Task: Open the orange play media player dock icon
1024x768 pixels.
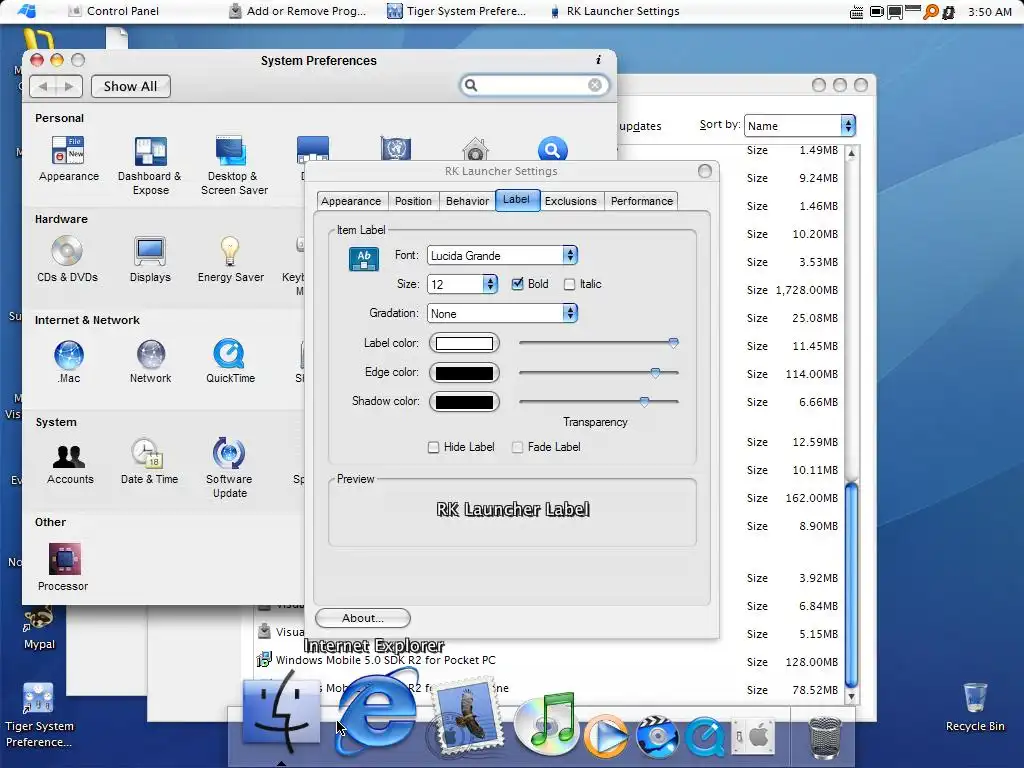Action: [x=605, y=735]
